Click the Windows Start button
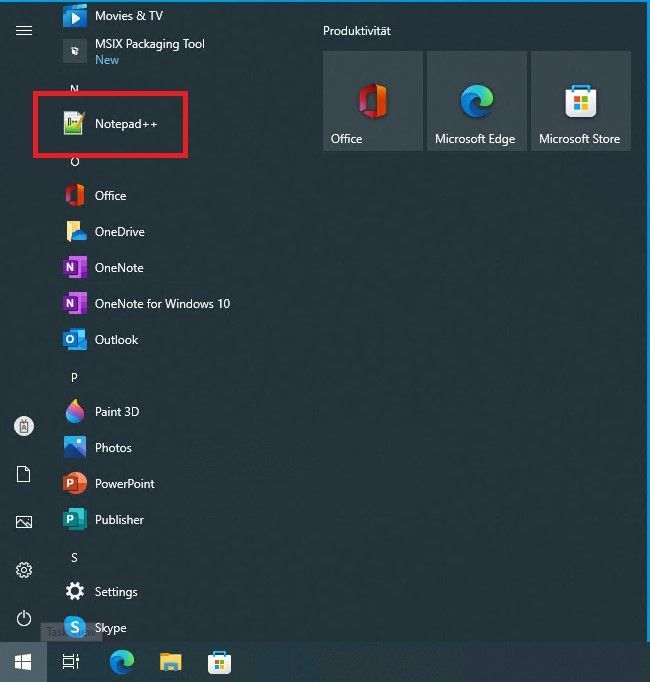The width and height of the screenshot is (650, 682). (23, 662)
